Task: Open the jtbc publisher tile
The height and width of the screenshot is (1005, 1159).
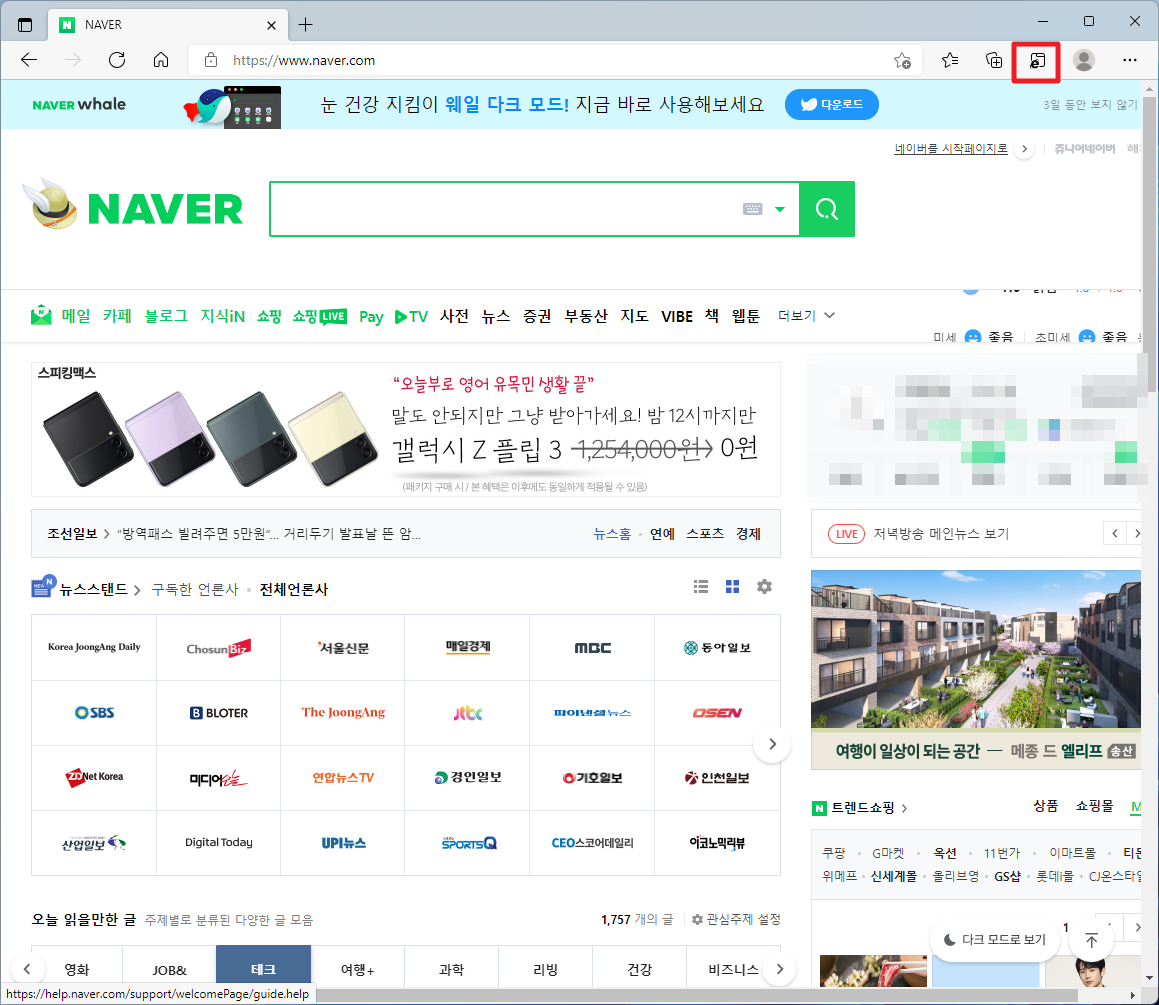Action: (x=467, y=712)
